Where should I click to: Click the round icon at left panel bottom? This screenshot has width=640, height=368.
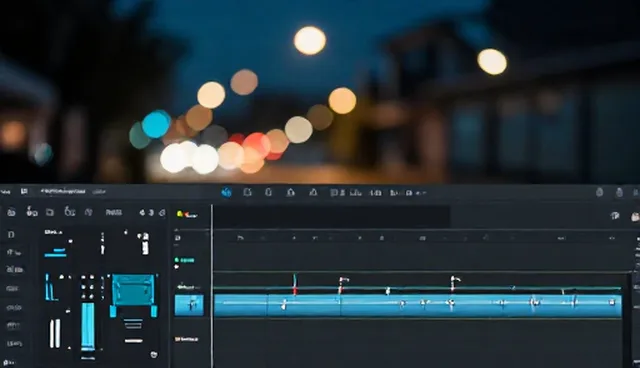(154, 355)
